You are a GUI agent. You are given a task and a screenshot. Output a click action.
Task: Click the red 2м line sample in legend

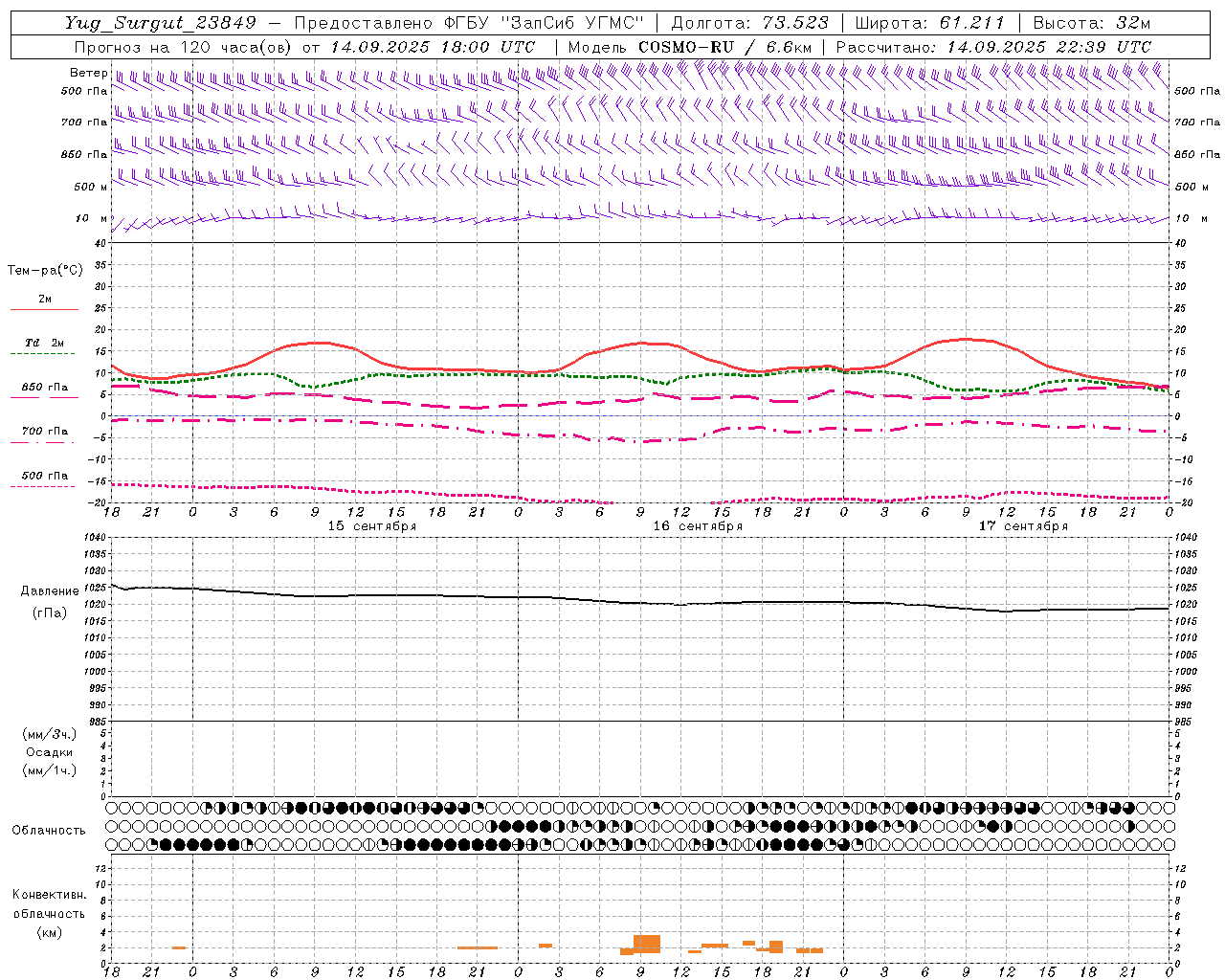coord(44,309)
